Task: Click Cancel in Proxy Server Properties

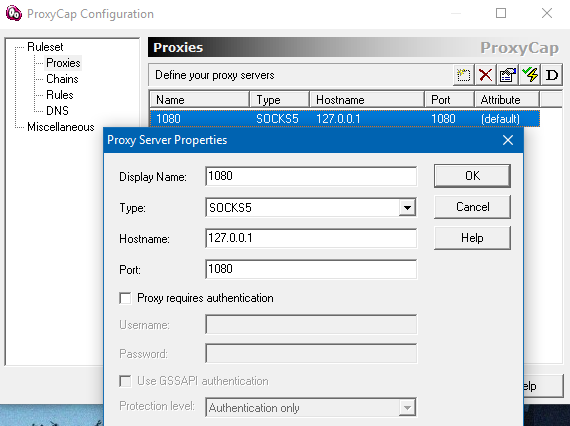Action: point(472,207)
